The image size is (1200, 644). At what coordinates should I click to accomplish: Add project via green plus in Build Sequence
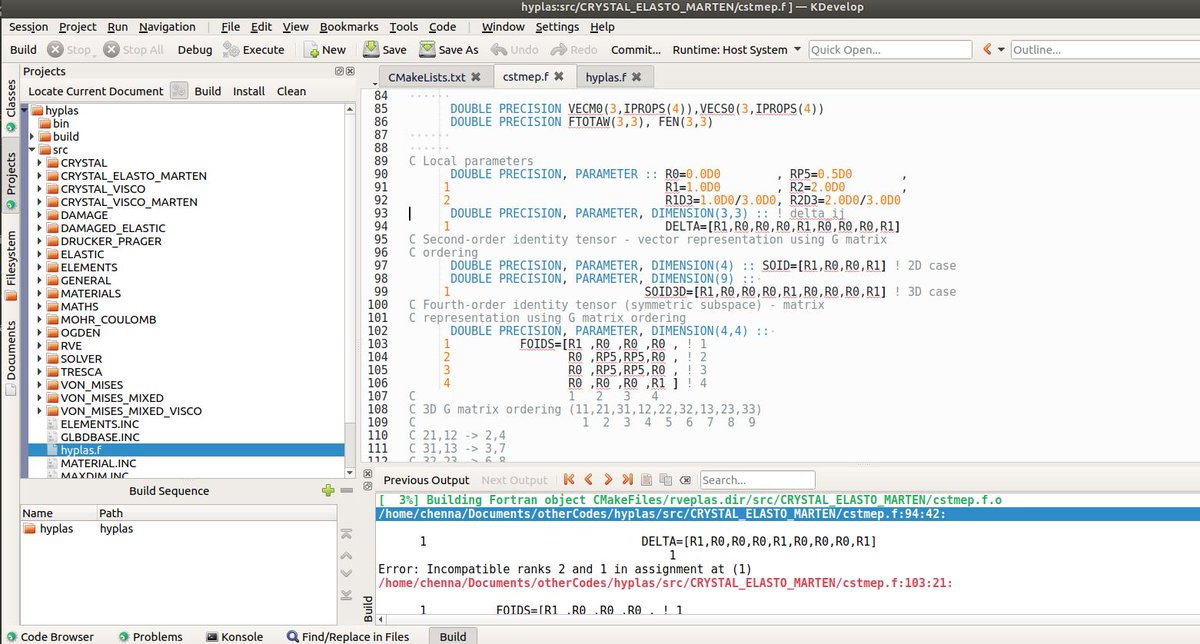coord(327,490)
